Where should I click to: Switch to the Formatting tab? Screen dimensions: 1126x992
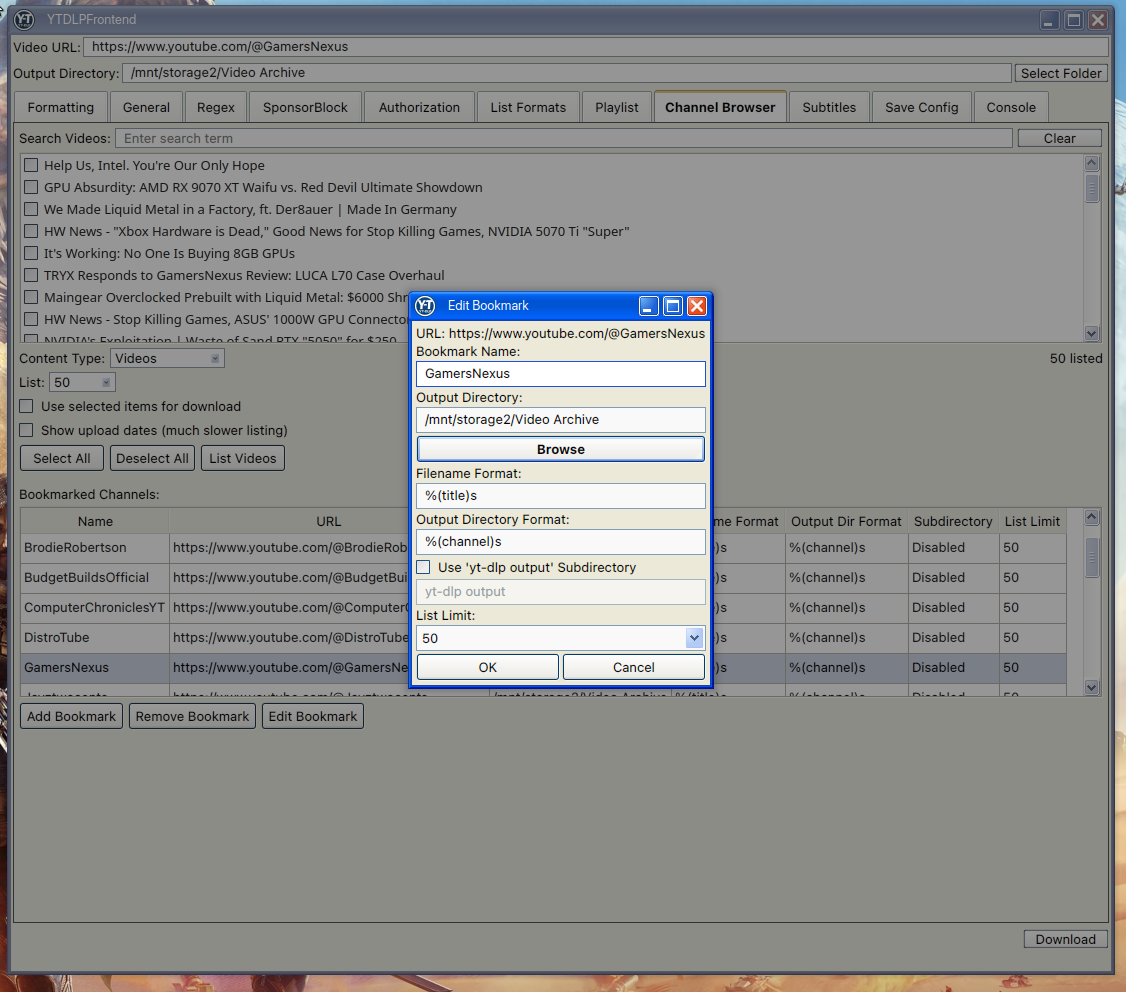pos(60,108)
